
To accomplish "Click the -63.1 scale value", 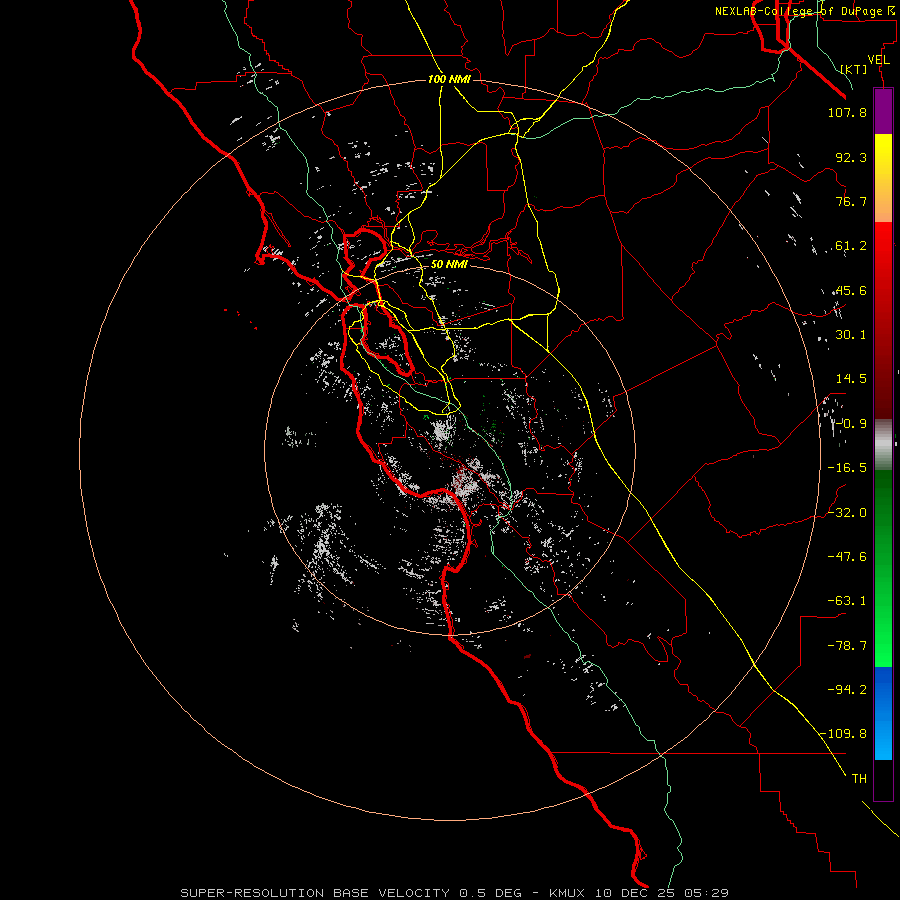I will (847, 601).
